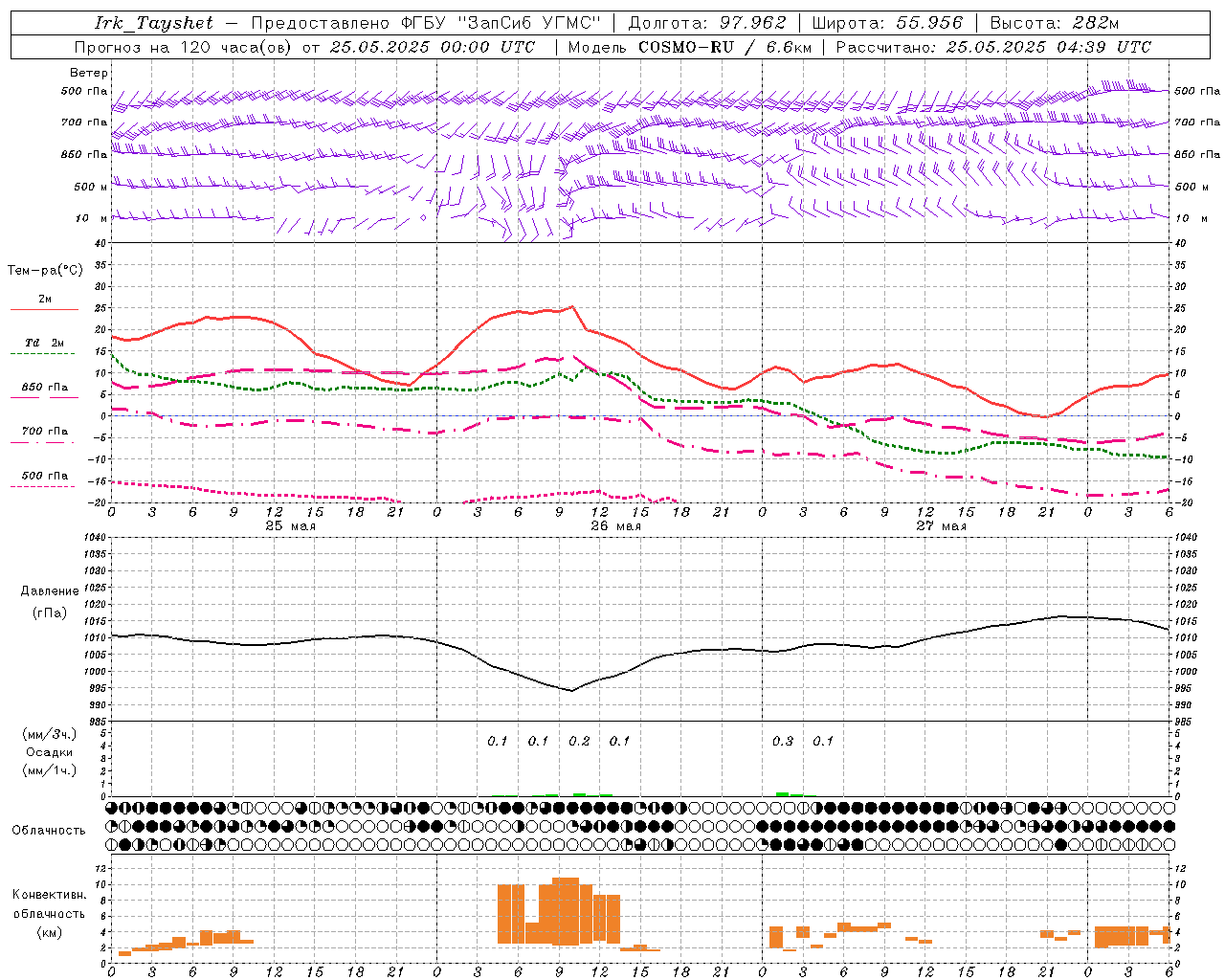Click the station name Irk_Tayshet in the header
The image size is (1225, 980).
(153, 23)
